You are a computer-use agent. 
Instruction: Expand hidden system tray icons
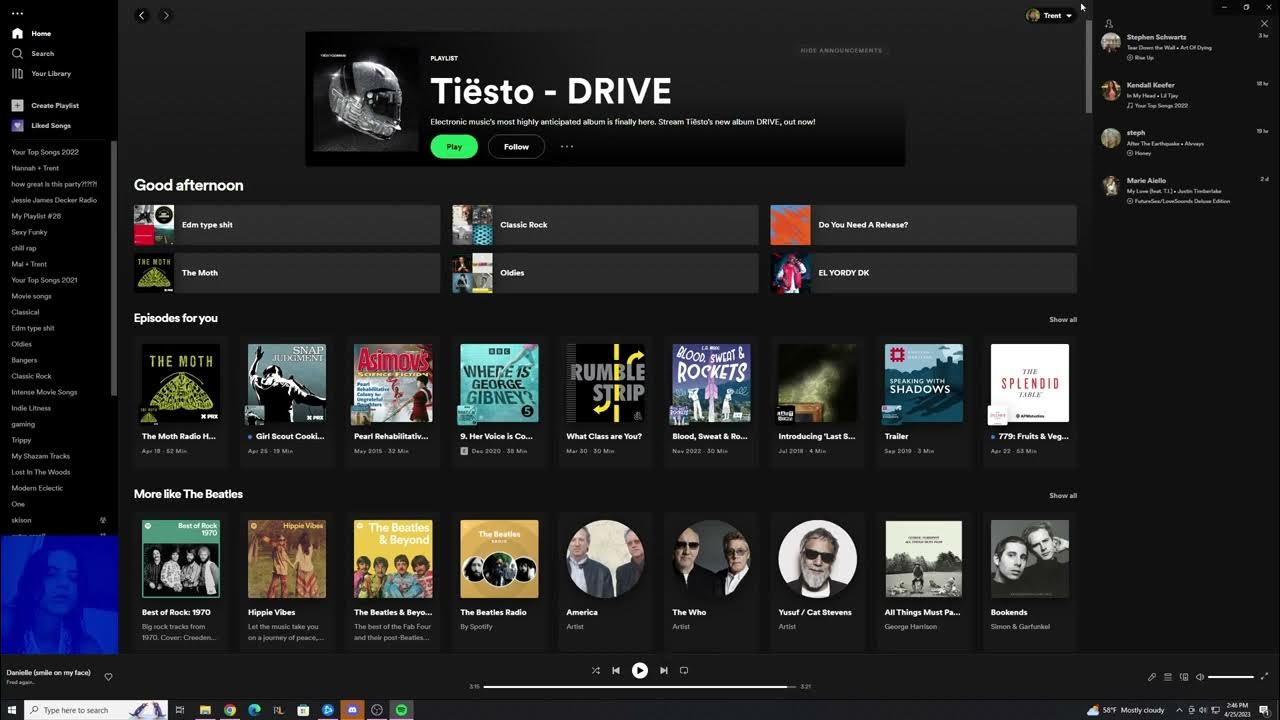point(1177,710)
